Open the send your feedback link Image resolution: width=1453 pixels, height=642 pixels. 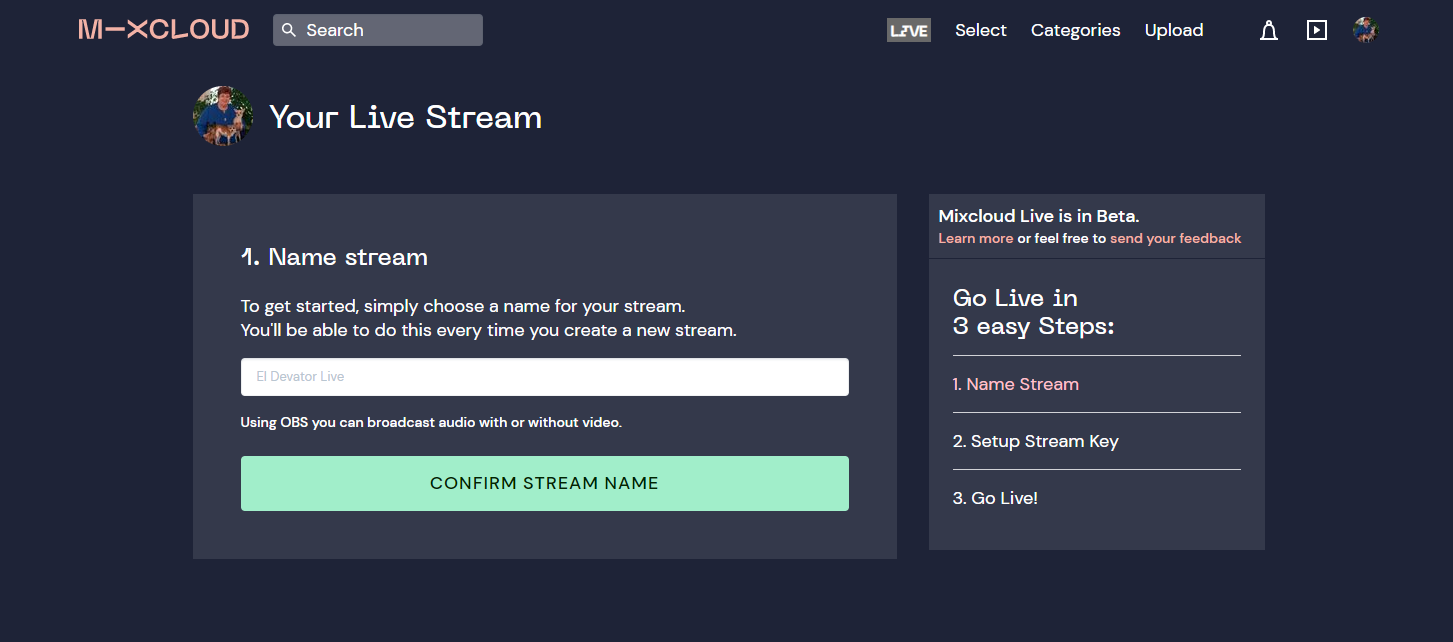1176,238
